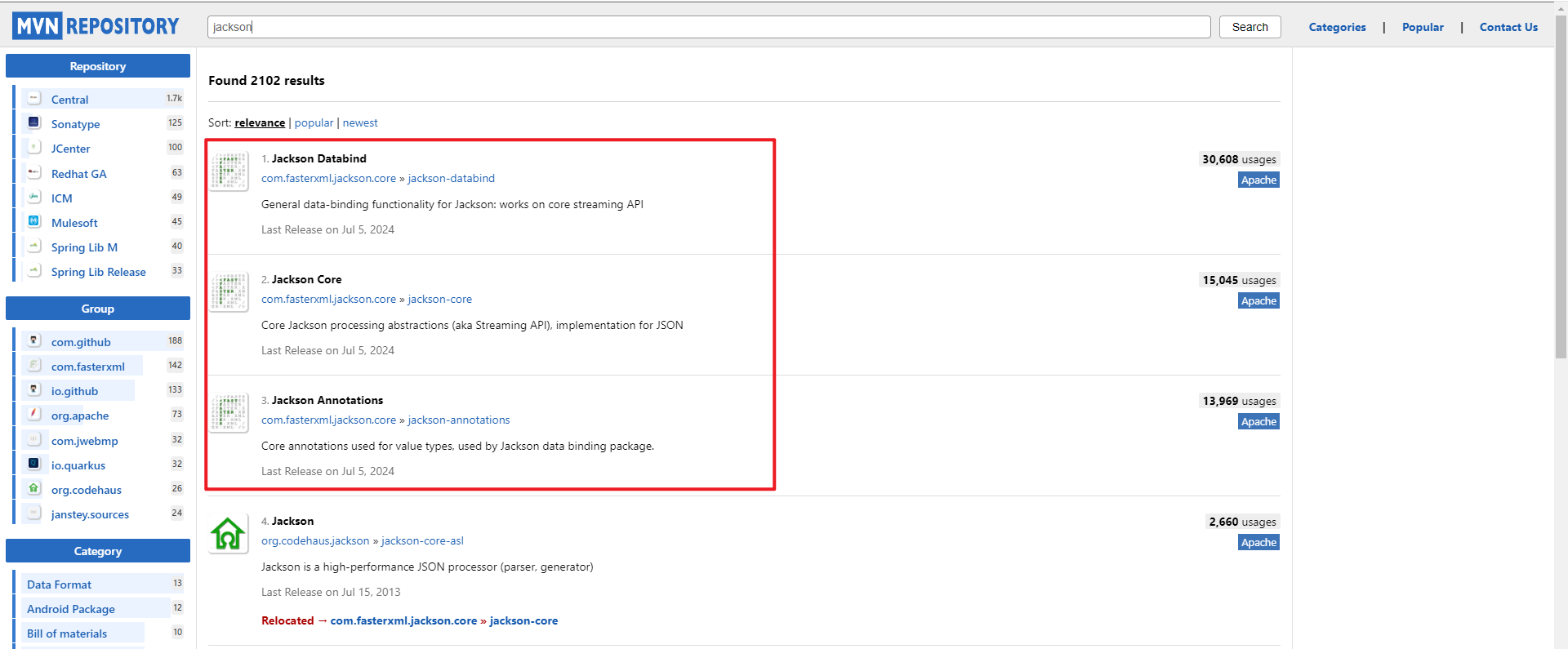
Task: Click the Sonatype repository icon
Action: click(34, 122)
